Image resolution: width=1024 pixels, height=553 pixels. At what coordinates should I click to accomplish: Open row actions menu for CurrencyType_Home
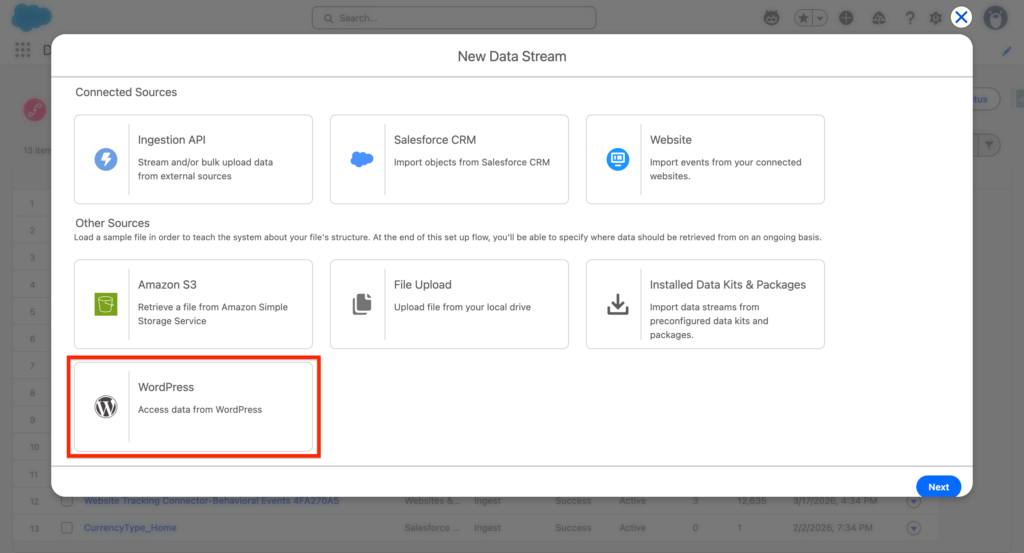point(913,528)
